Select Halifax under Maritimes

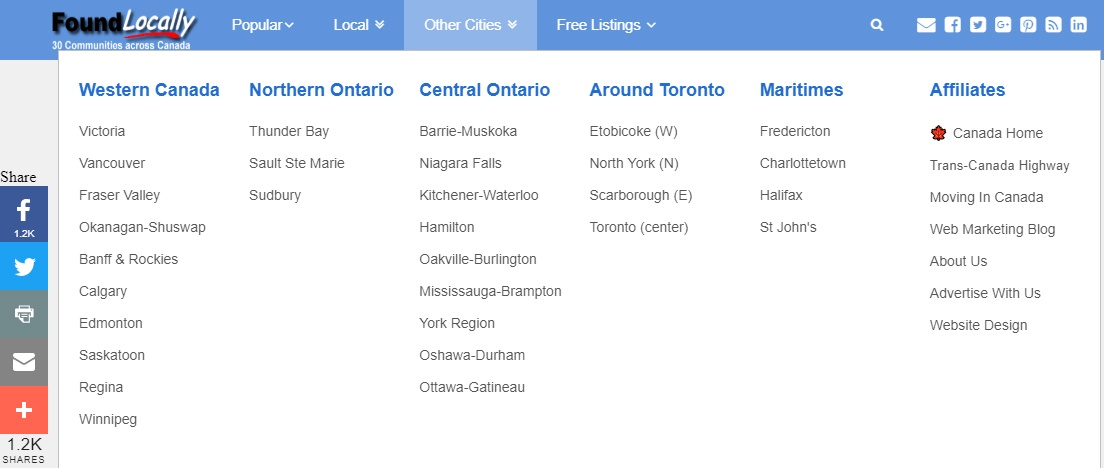[x=781, y=195]
